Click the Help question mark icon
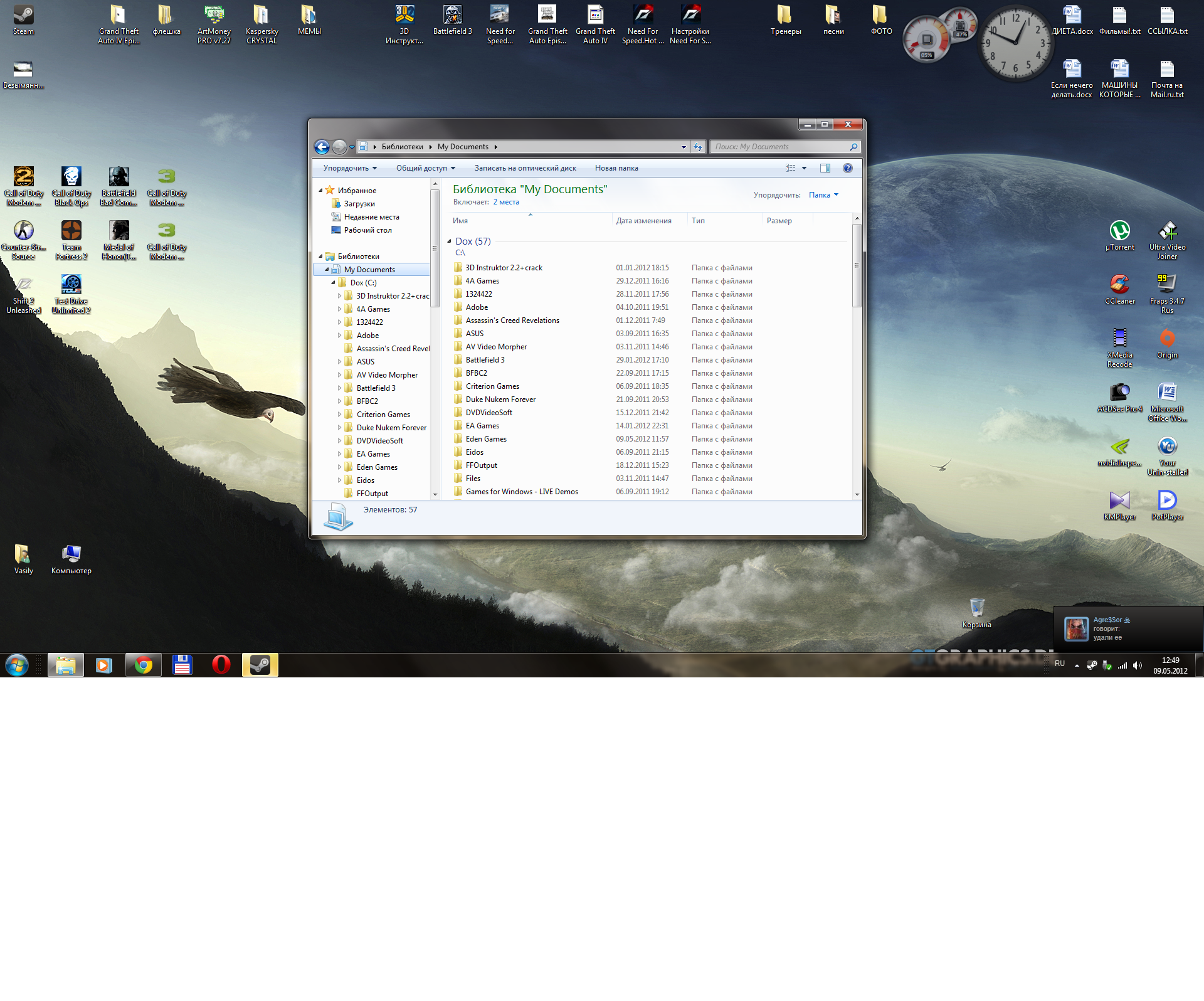 click(x=848, y=168)
